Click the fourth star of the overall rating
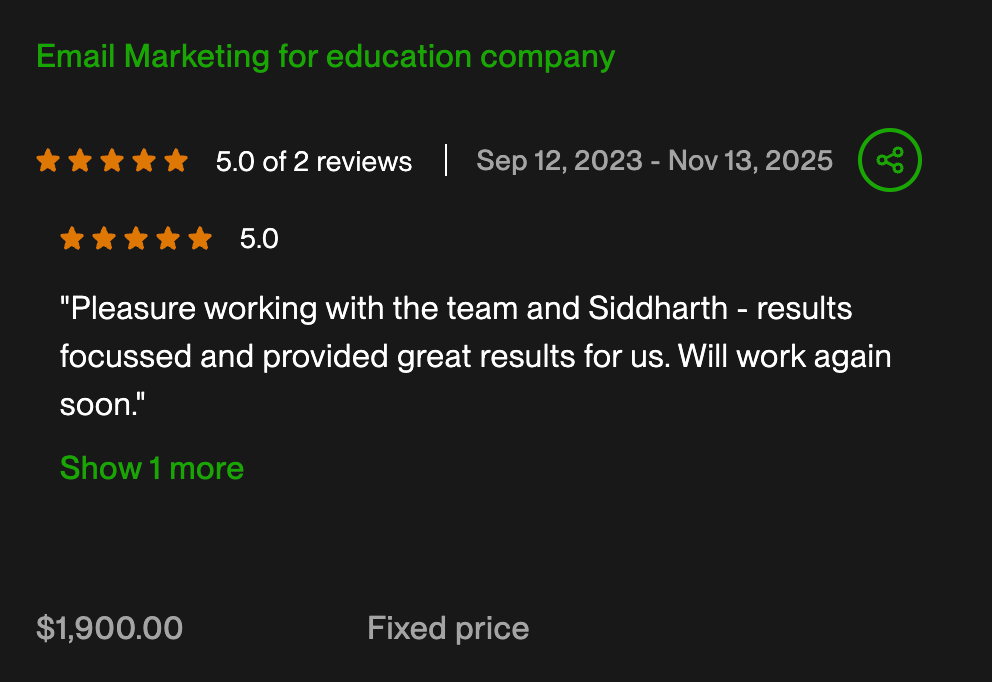The image size is (992, 682). click(x=144, y=161)
